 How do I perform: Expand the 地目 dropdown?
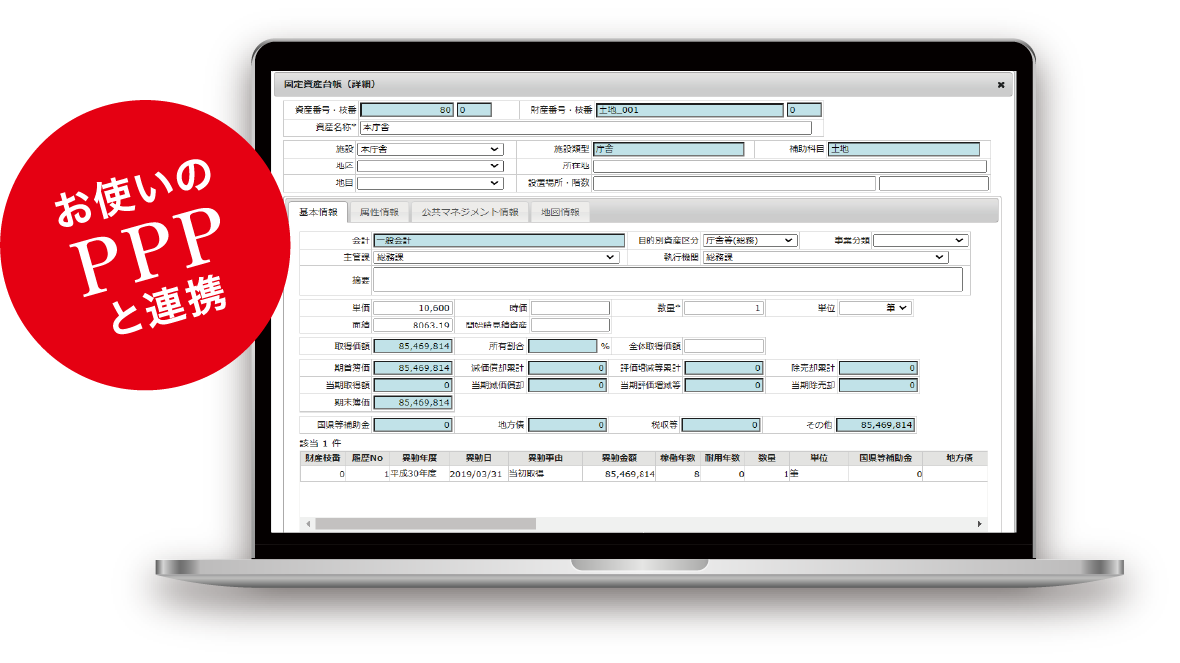coord(430,183)
